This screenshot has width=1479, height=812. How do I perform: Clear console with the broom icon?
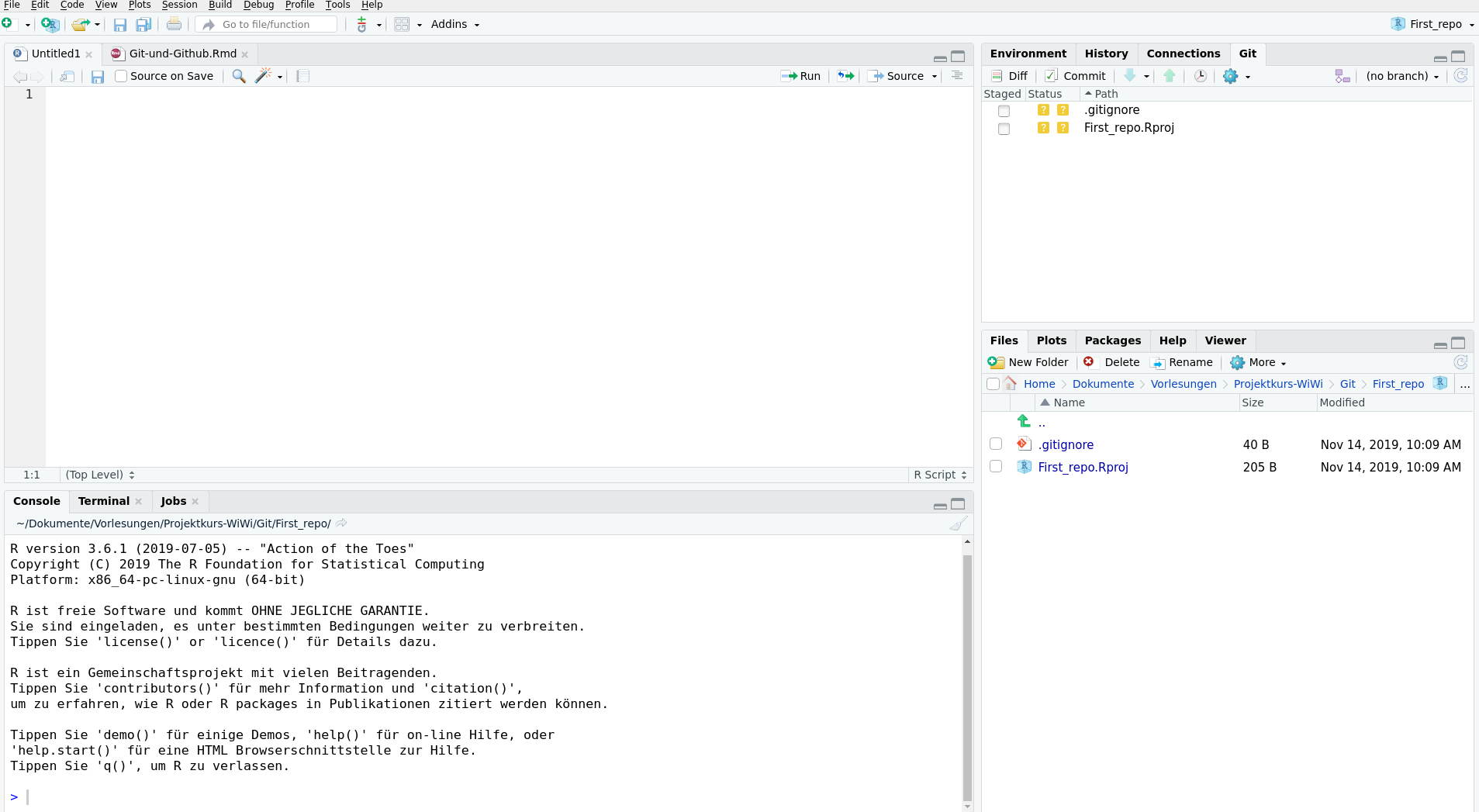point(959,523)
